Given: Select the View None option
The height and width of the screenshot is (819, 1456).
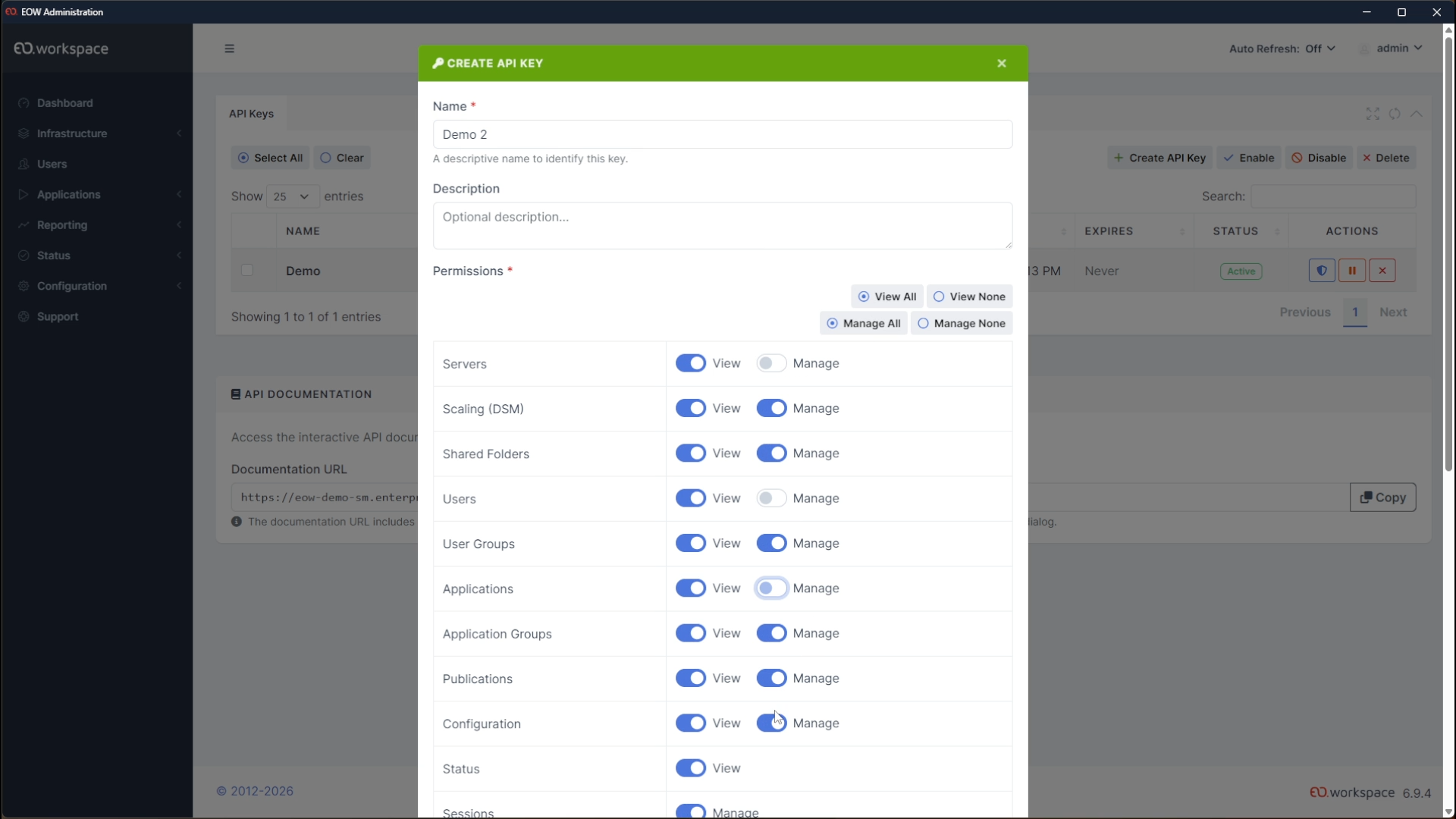Looking at the screenshot, I should (x=969, y=297).
